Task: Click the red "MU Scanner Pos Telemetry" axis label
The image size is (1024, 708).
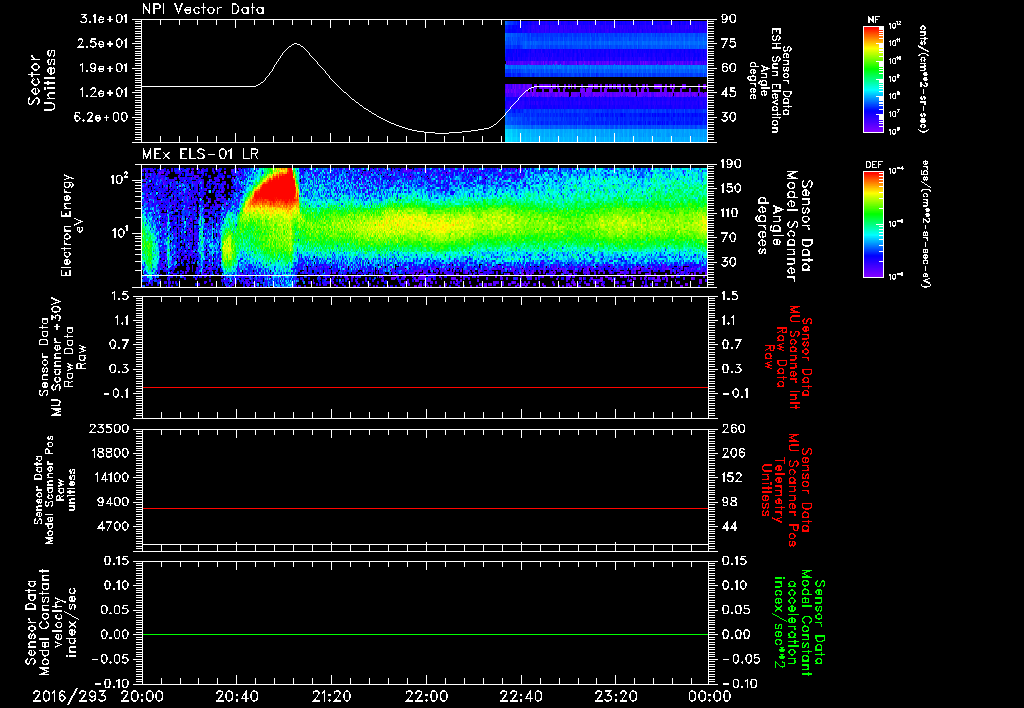Action: tap(786, 490)
